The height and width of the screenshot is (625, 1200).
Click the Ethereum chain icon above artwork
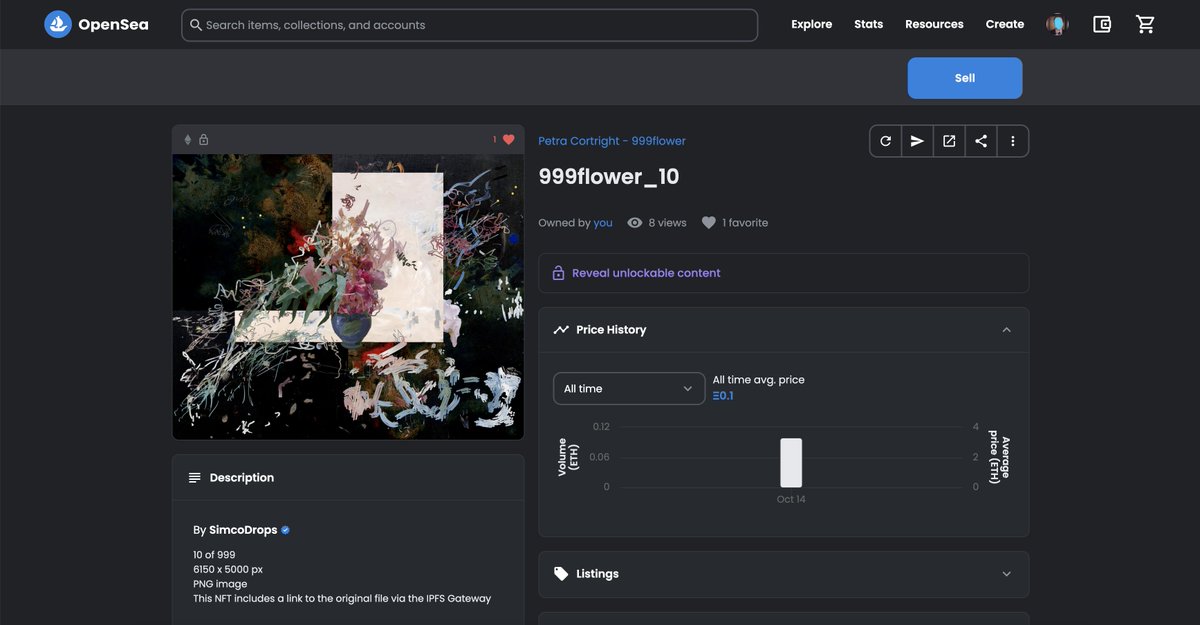coord(187,140)
